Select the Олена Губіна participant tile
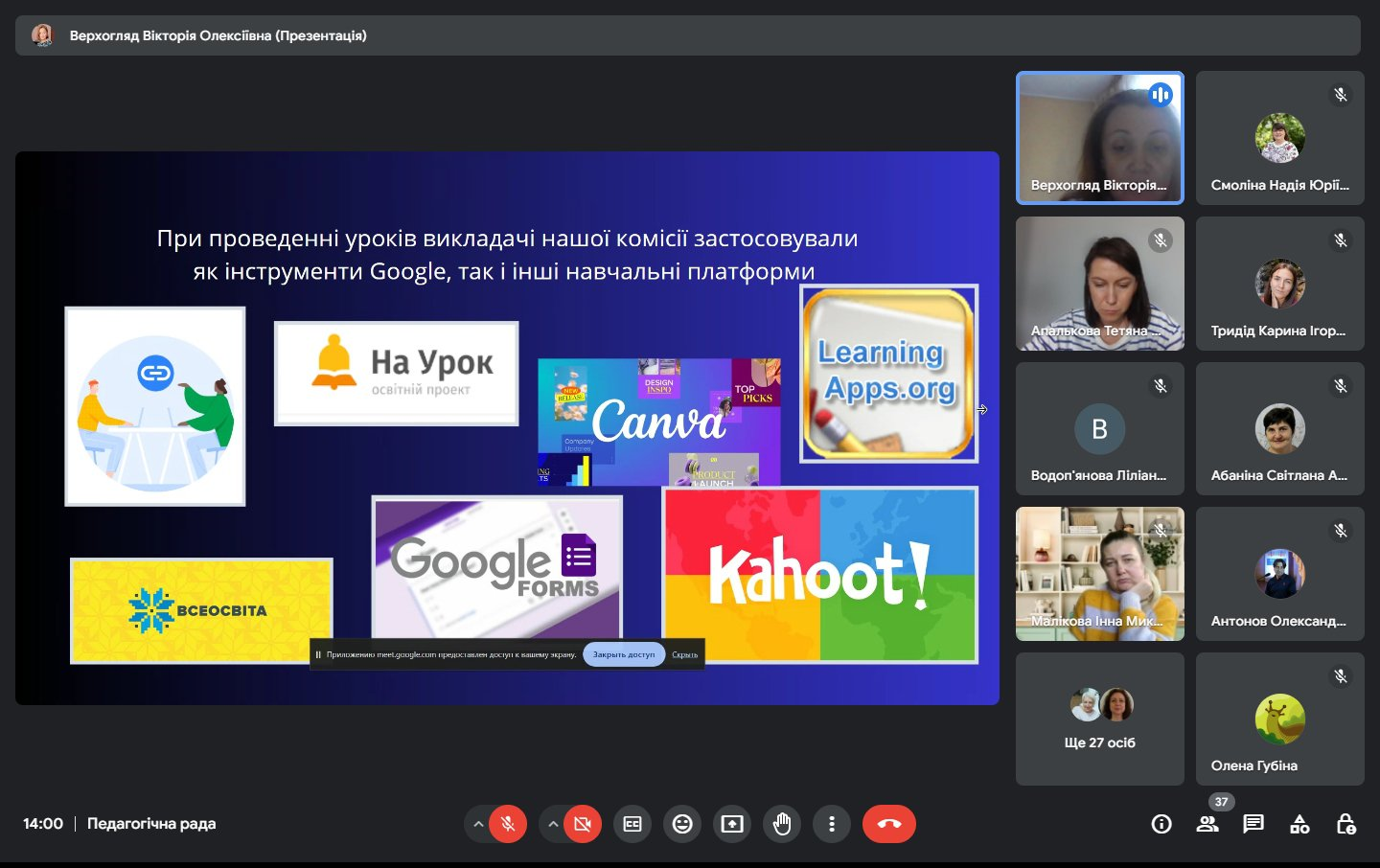1380x868 pixels. tap(1280, 720)
